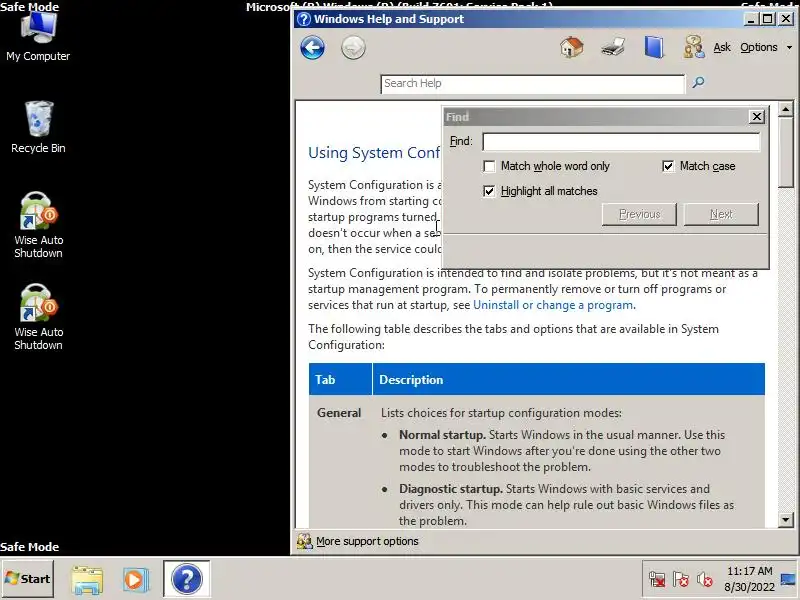Viewport: 800px width, 600px height.
Task: Click the Find text input field
Action: (621, 141)
